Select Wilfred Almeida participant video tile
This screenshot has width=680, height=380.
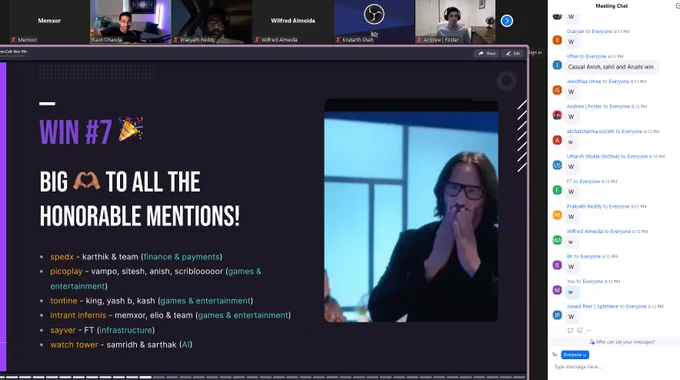point(293,22)
